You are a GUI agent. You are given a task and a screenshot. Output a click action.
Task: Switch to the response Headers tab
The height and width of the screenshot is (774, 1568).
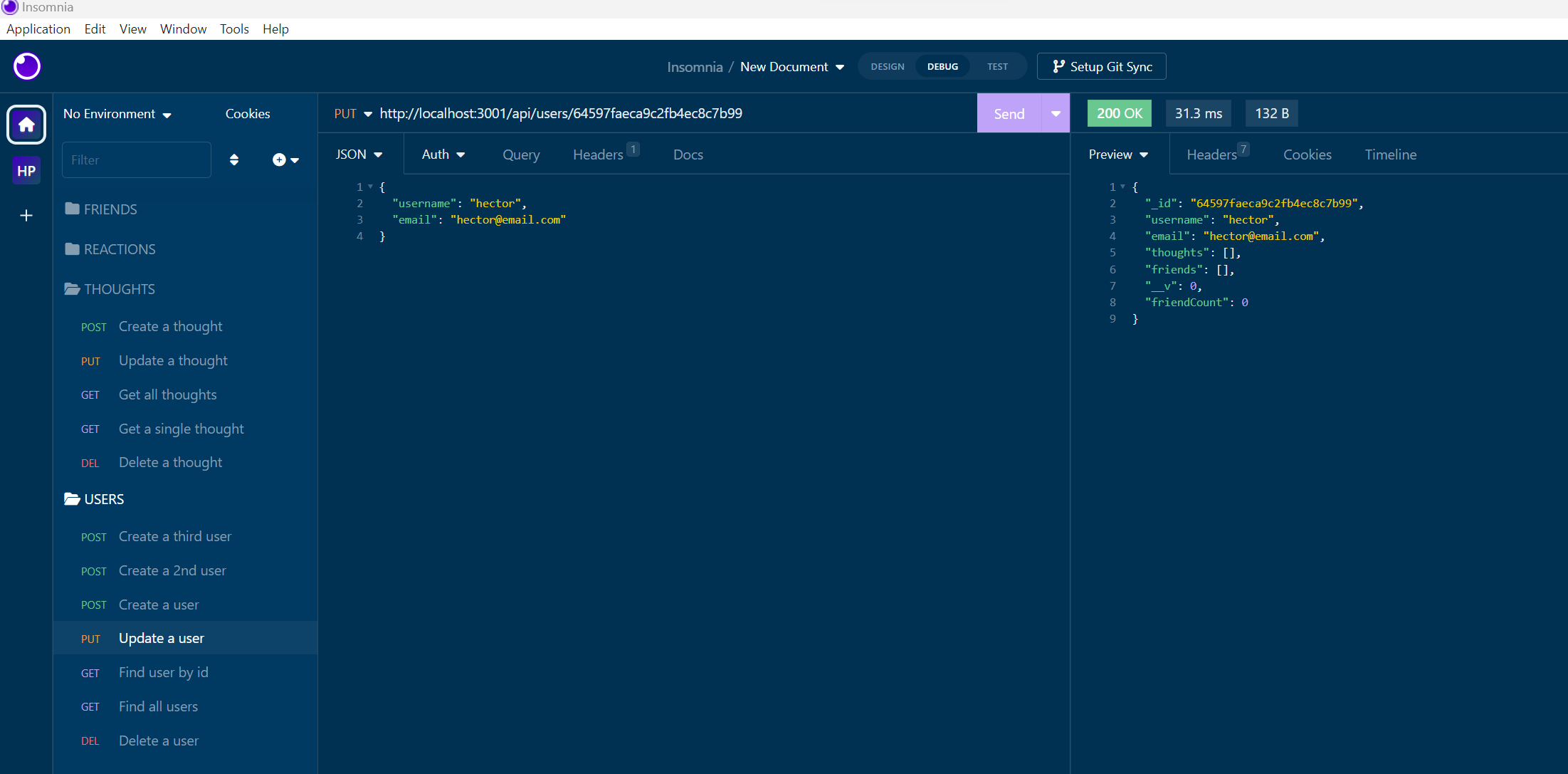[x=1211, y=154]
